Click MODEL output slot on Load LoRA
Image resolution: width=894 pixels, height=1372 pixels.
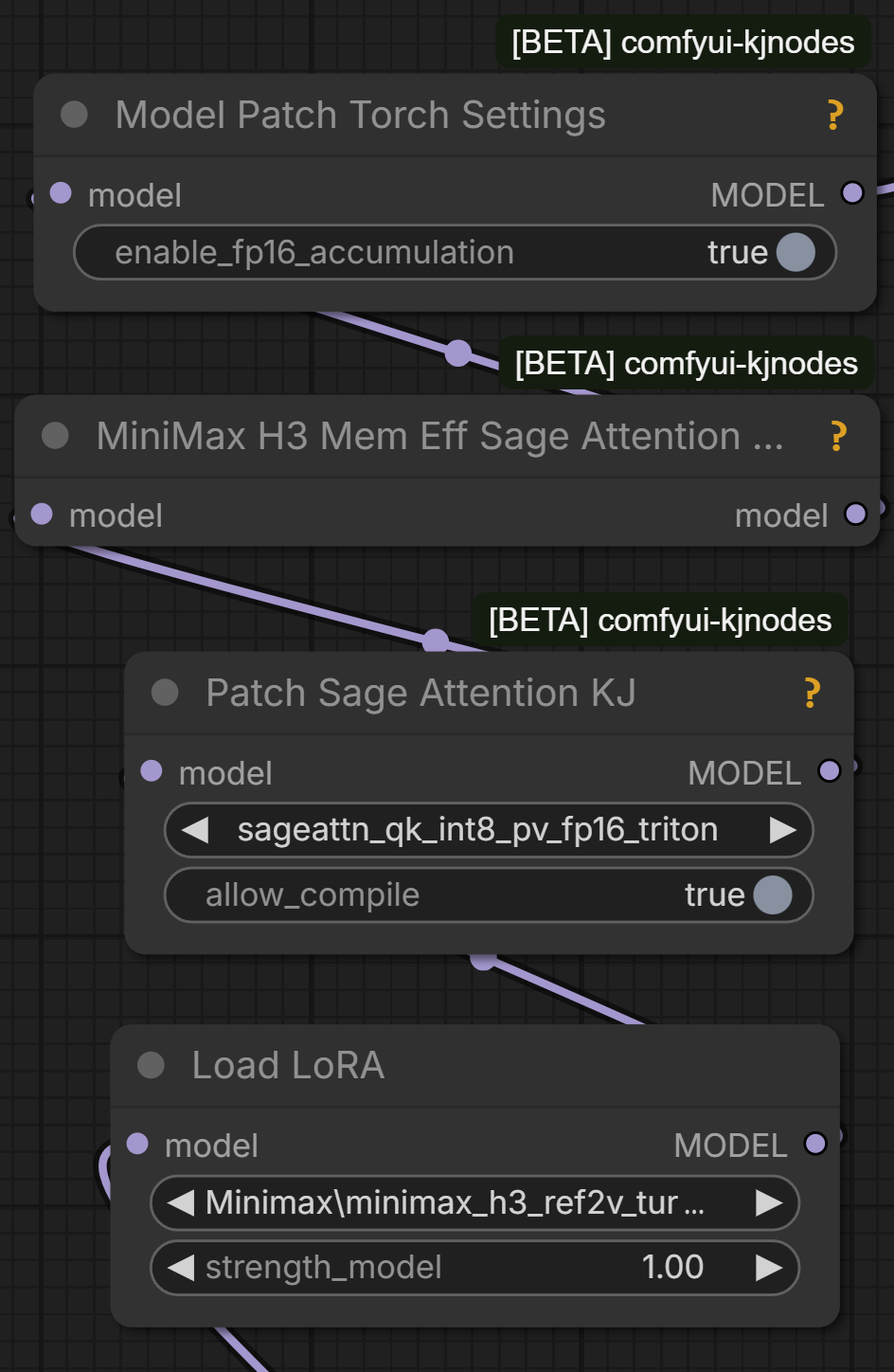click(815, 1144)
